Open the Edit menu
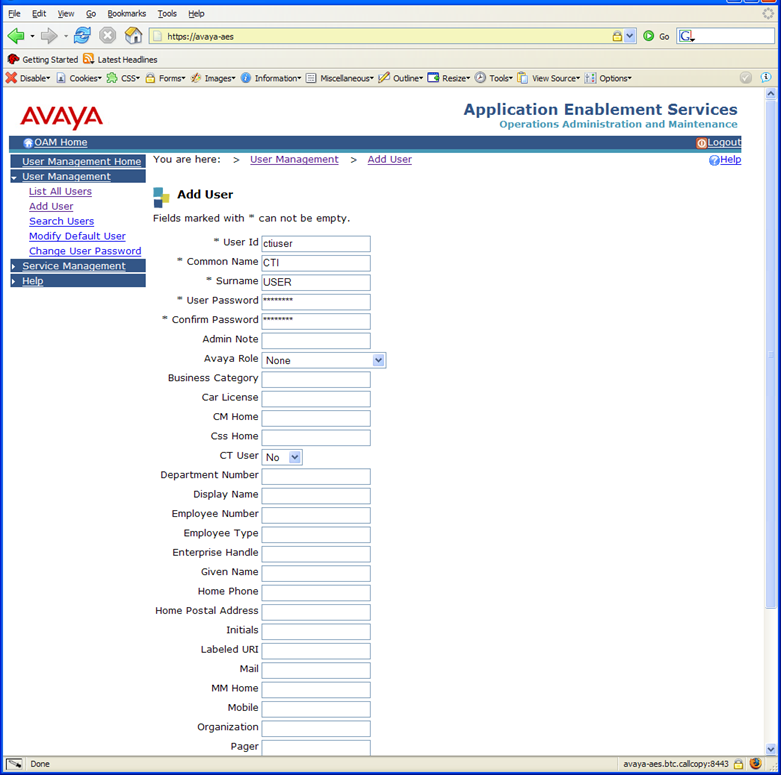The height and width of the screenshot is (775, 781). [x=39, y=13]
